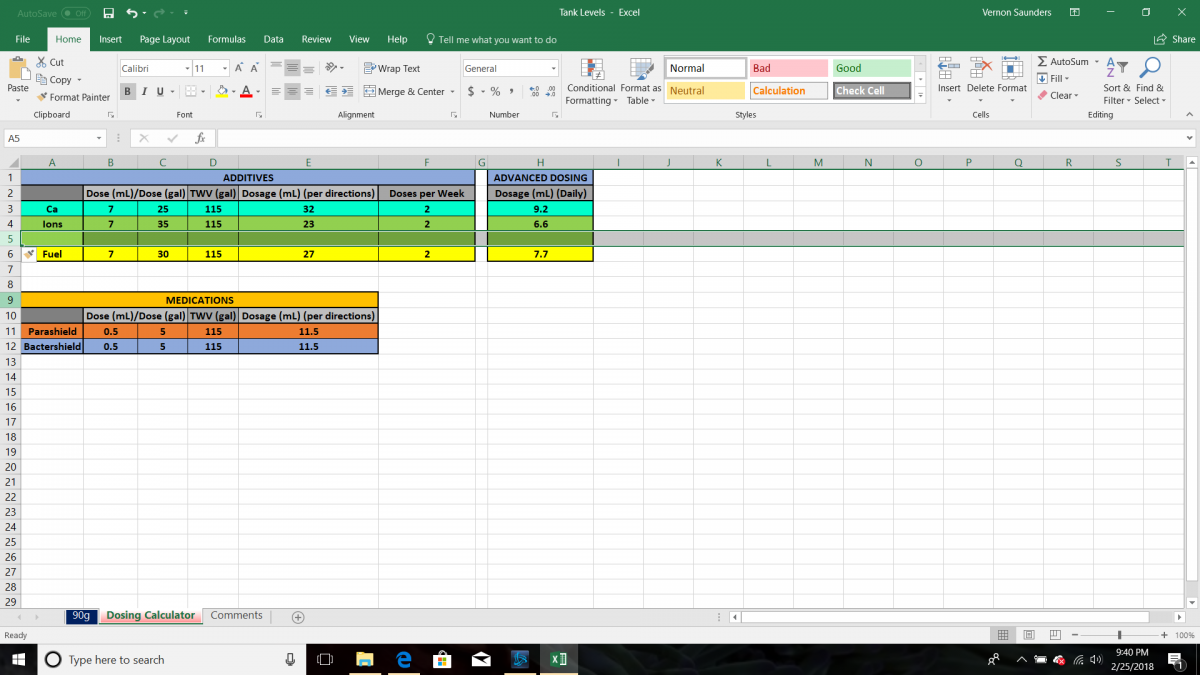1200x675 pixels.
Task: Decrease font size icon
Action: coord(255,68)
